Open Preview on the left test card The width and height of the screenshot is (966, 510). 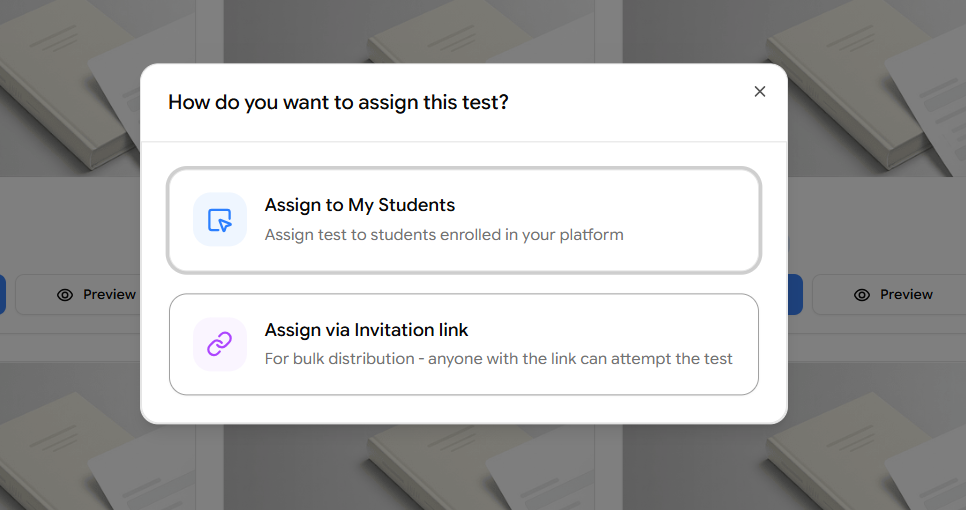[78, 294]
